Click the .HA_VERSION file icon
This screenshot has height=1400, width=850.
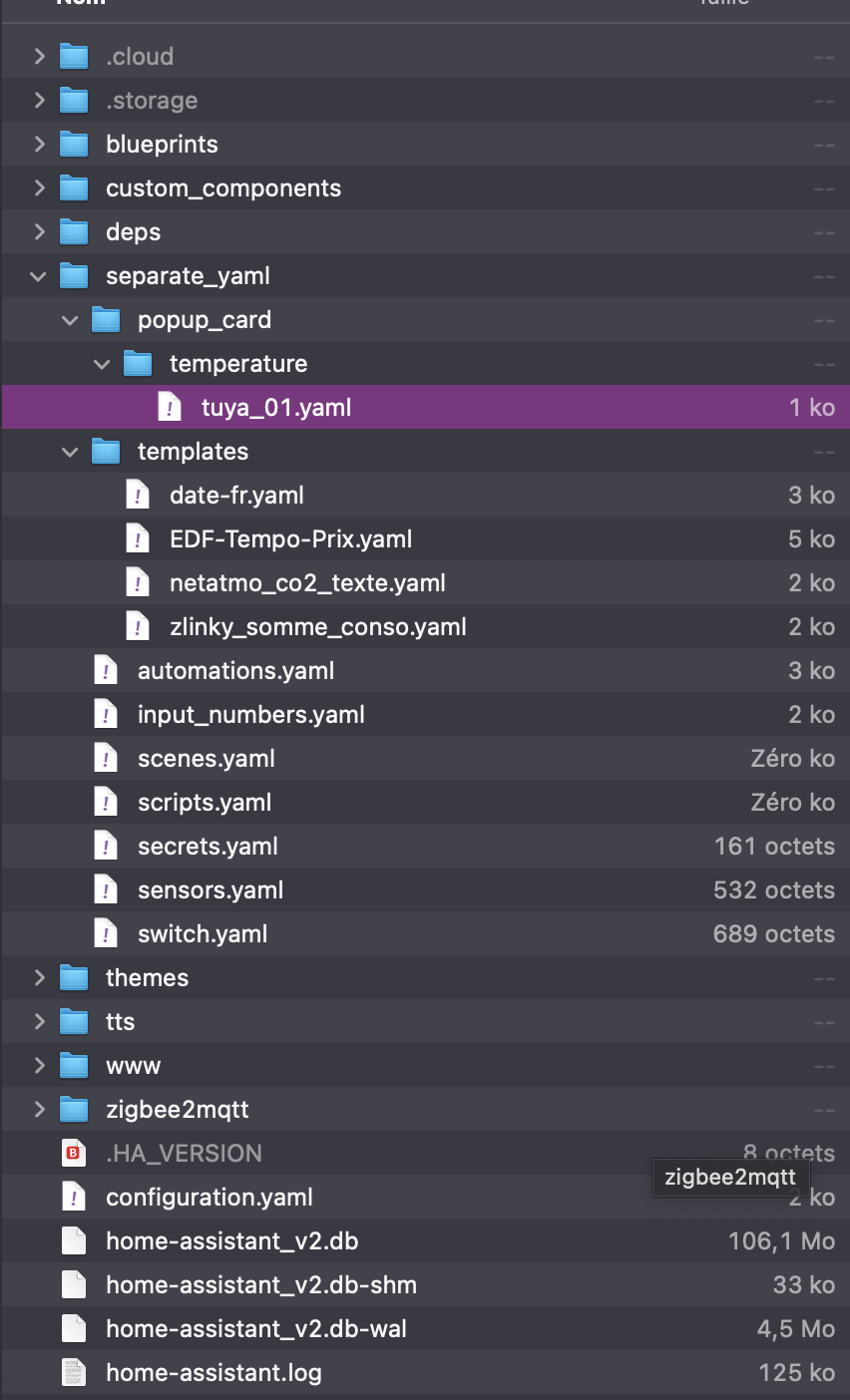[x=74, y=1154]
